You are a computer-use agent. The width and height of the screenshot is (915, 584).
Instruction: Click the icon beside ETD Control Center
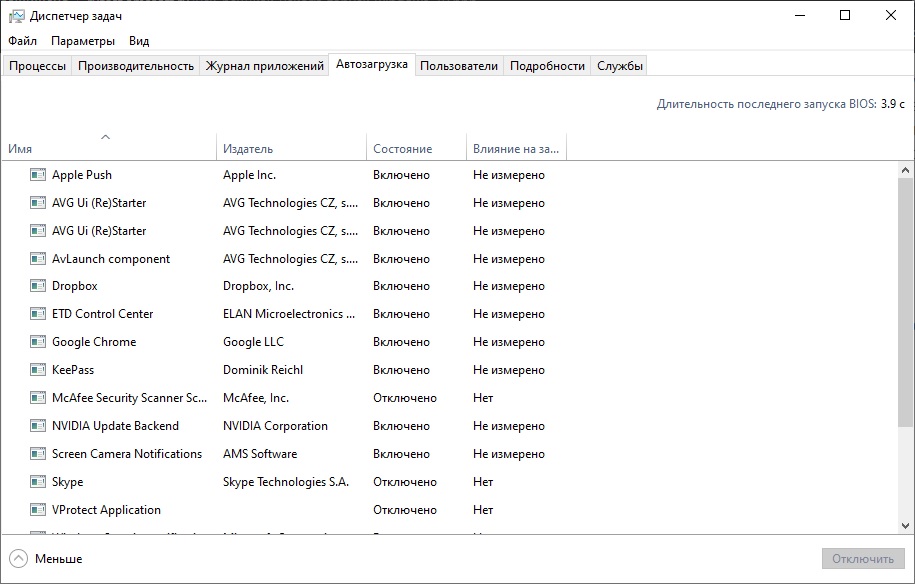pos(38,314)
